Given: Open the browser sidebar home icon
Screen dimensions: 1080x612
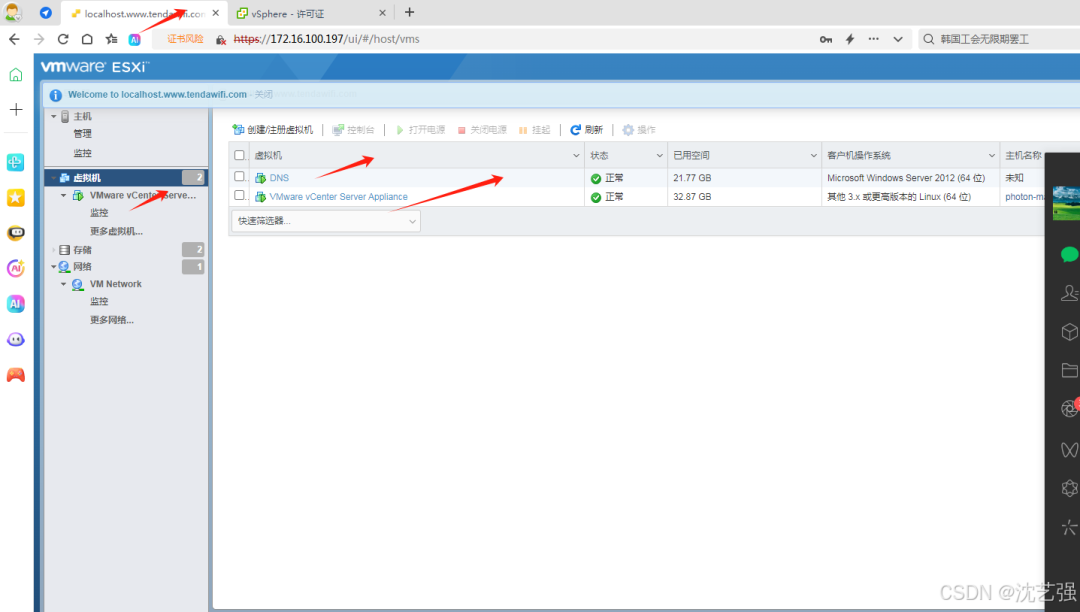Looking at the screenshot, I should coord(16,74).
